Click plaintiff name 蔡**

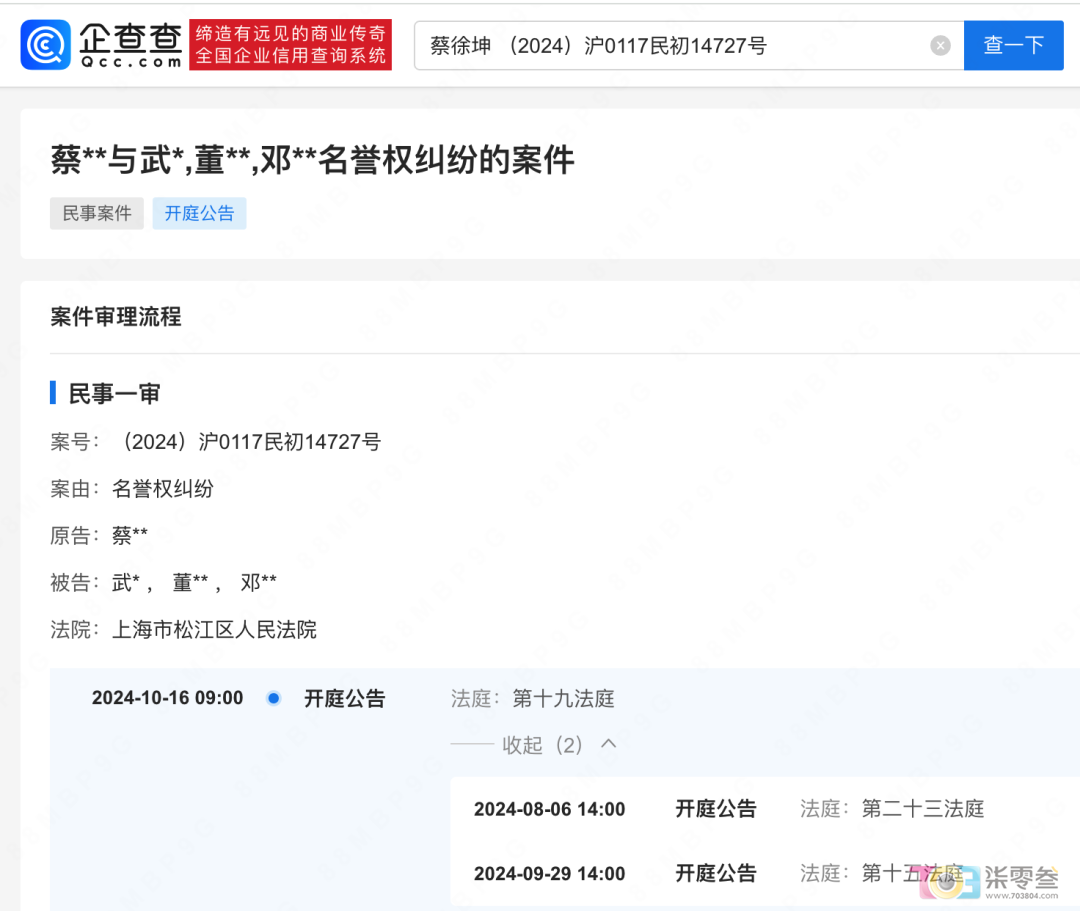click(x=129, y=535)
